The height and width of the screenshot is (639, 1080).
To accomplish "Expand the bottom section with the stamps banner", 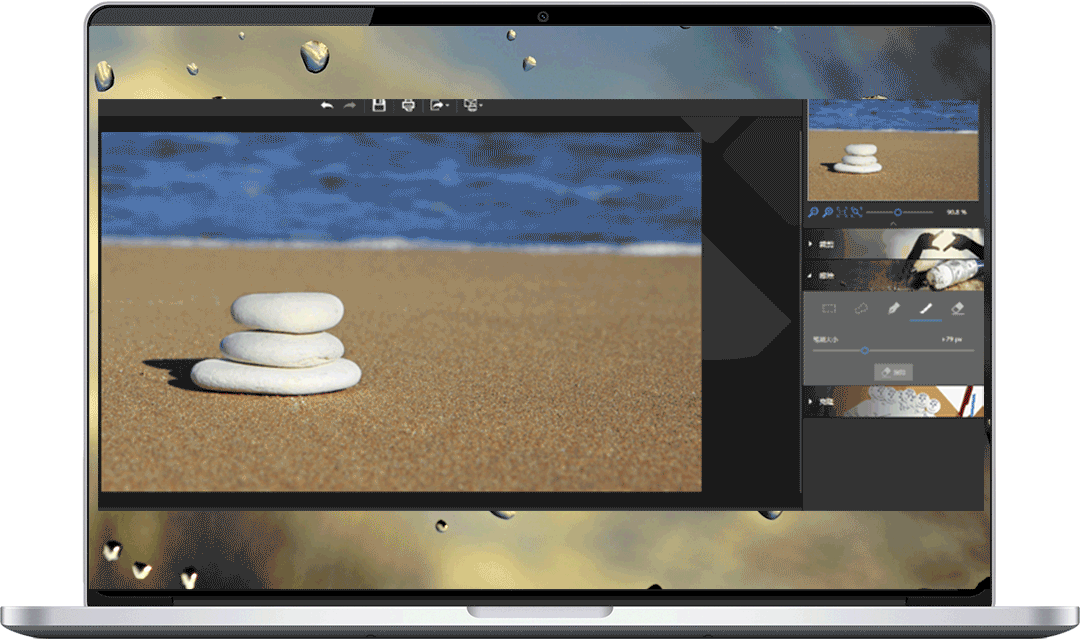I will click(x=895, y=401).
